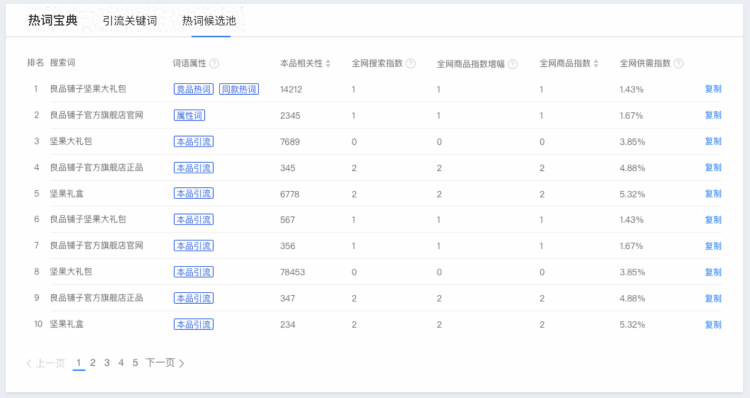Show help tooltip for 全网搜索指数
The height and width of the screenshot is (398, 750).
coord(410,63)
